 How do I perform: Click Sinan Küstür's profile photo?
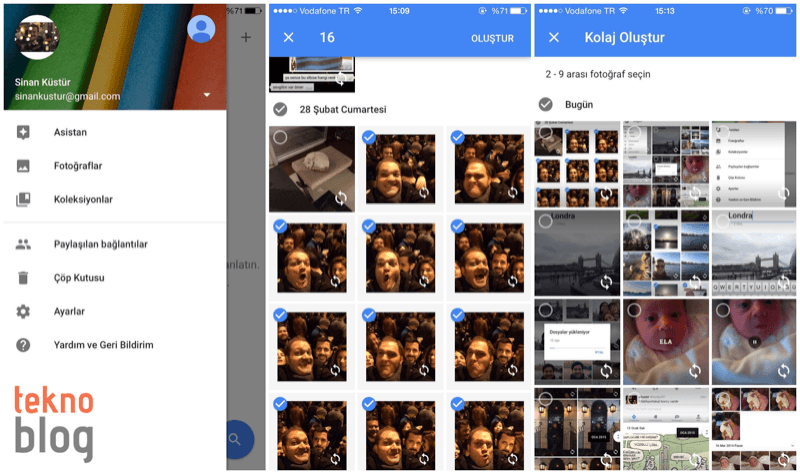pos(37,37)
